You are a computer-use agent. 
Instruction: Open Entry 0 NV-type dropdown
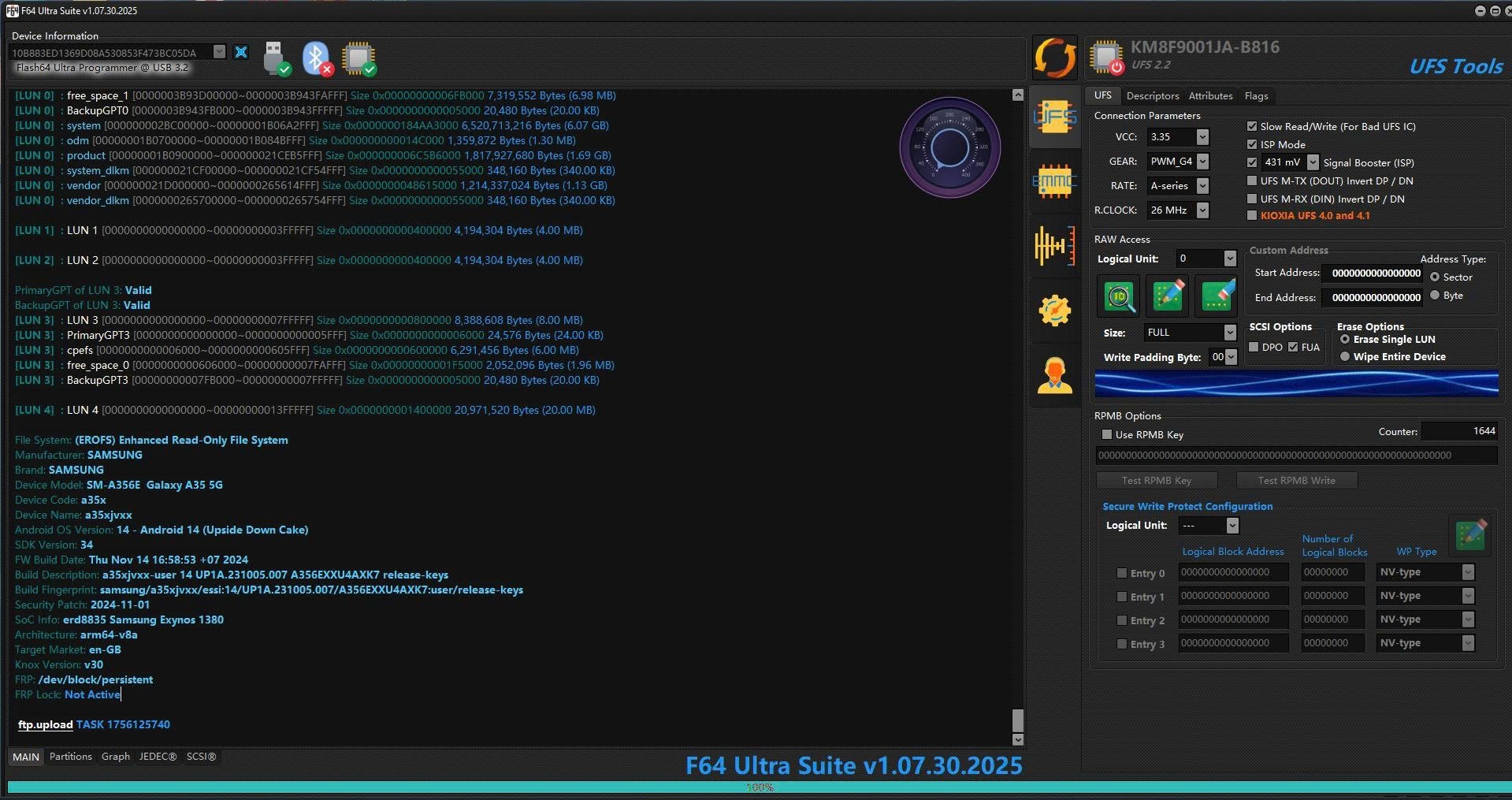(x=1468, y=572)
